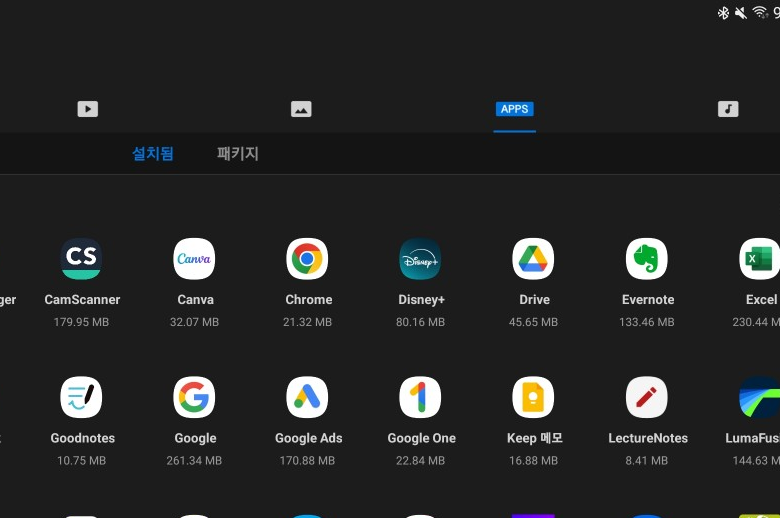The image size is (780, 518).
Task: Select the Chrome app icon
Action: [307, 259]
